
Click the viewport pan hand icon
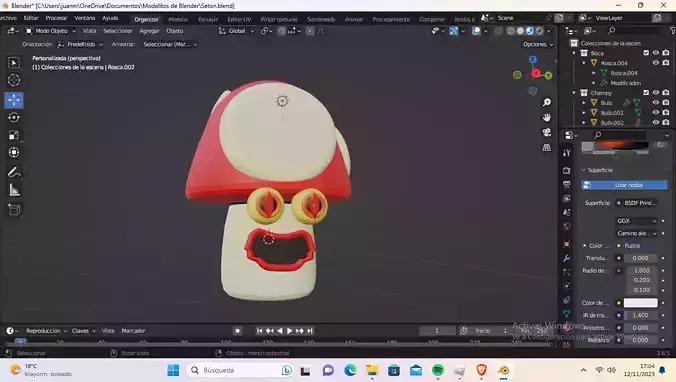point(547,117)
